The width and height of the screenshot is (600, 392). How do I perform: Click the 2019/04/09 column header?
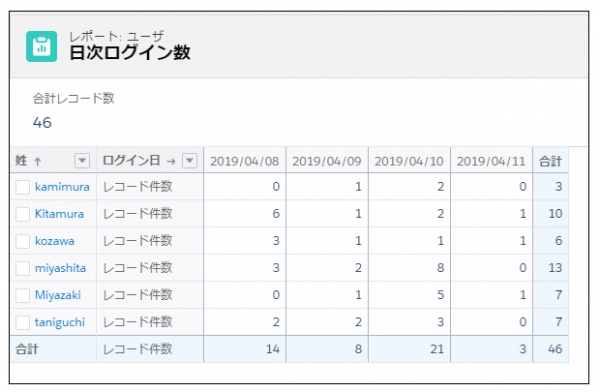(327, 161)
